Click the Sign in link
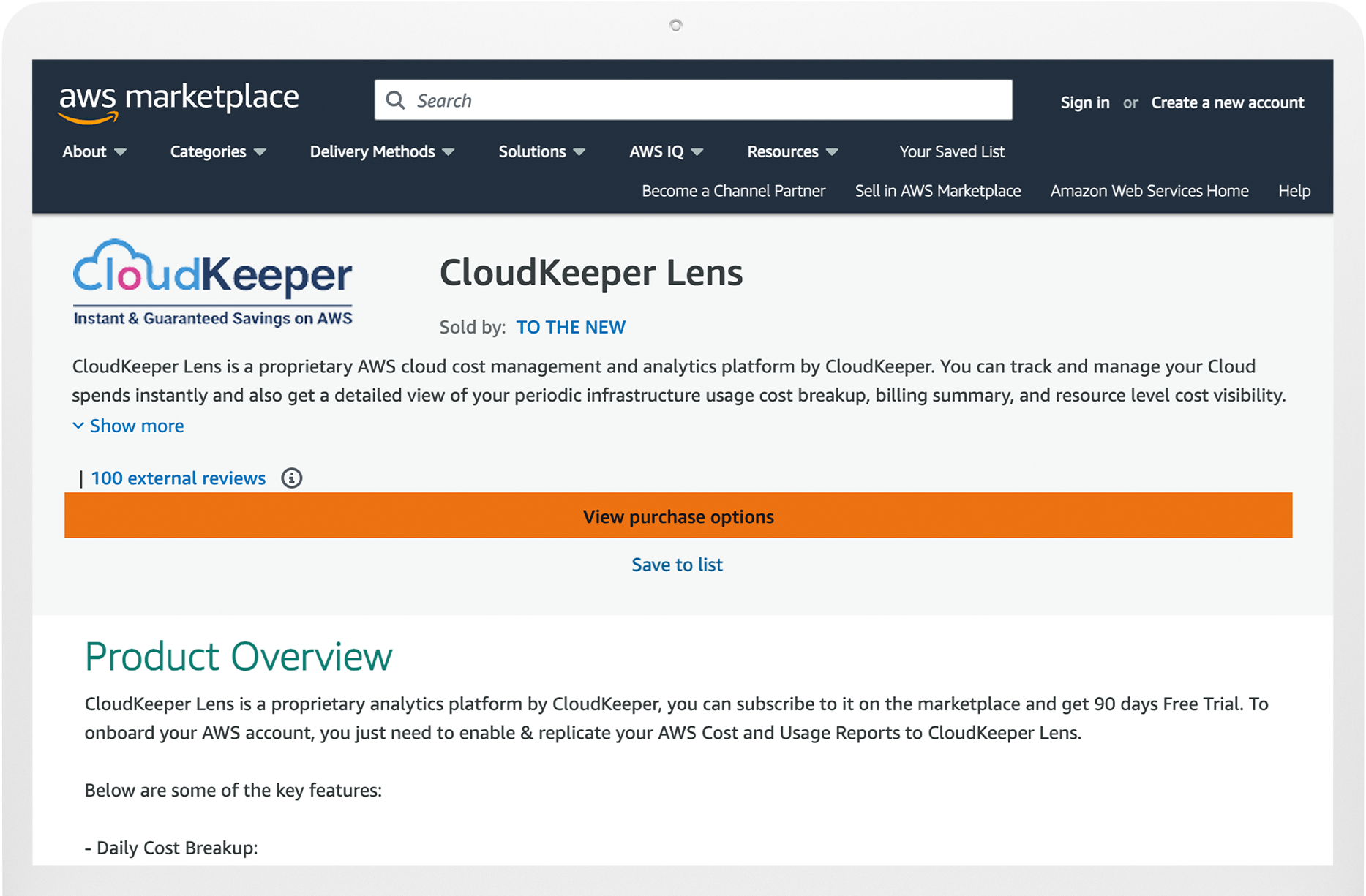Screen dimensions: 1366x896 [1085, 102]
